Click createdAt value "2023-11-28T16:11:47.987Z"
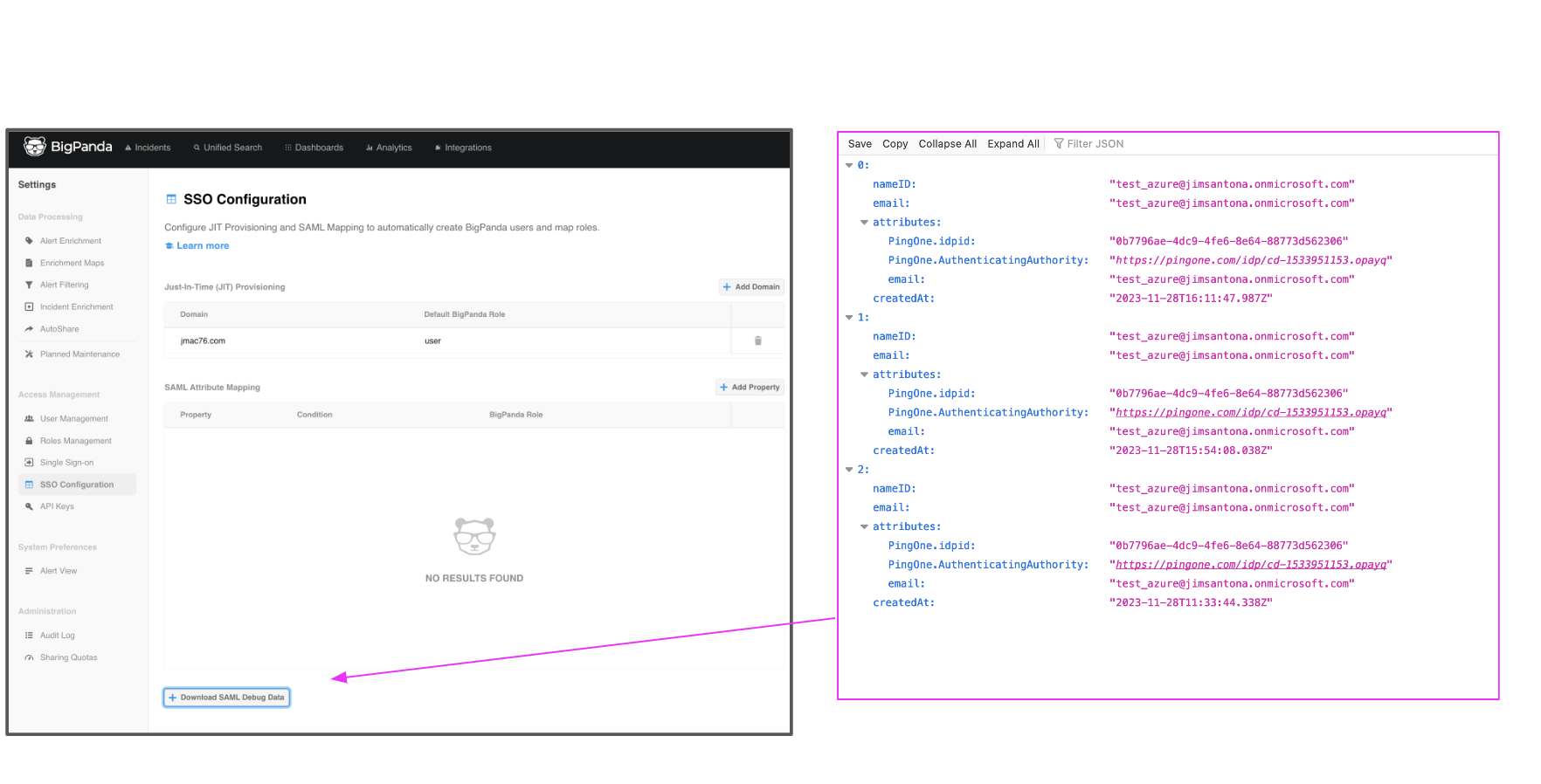1541x784 pixels. 1191,299
